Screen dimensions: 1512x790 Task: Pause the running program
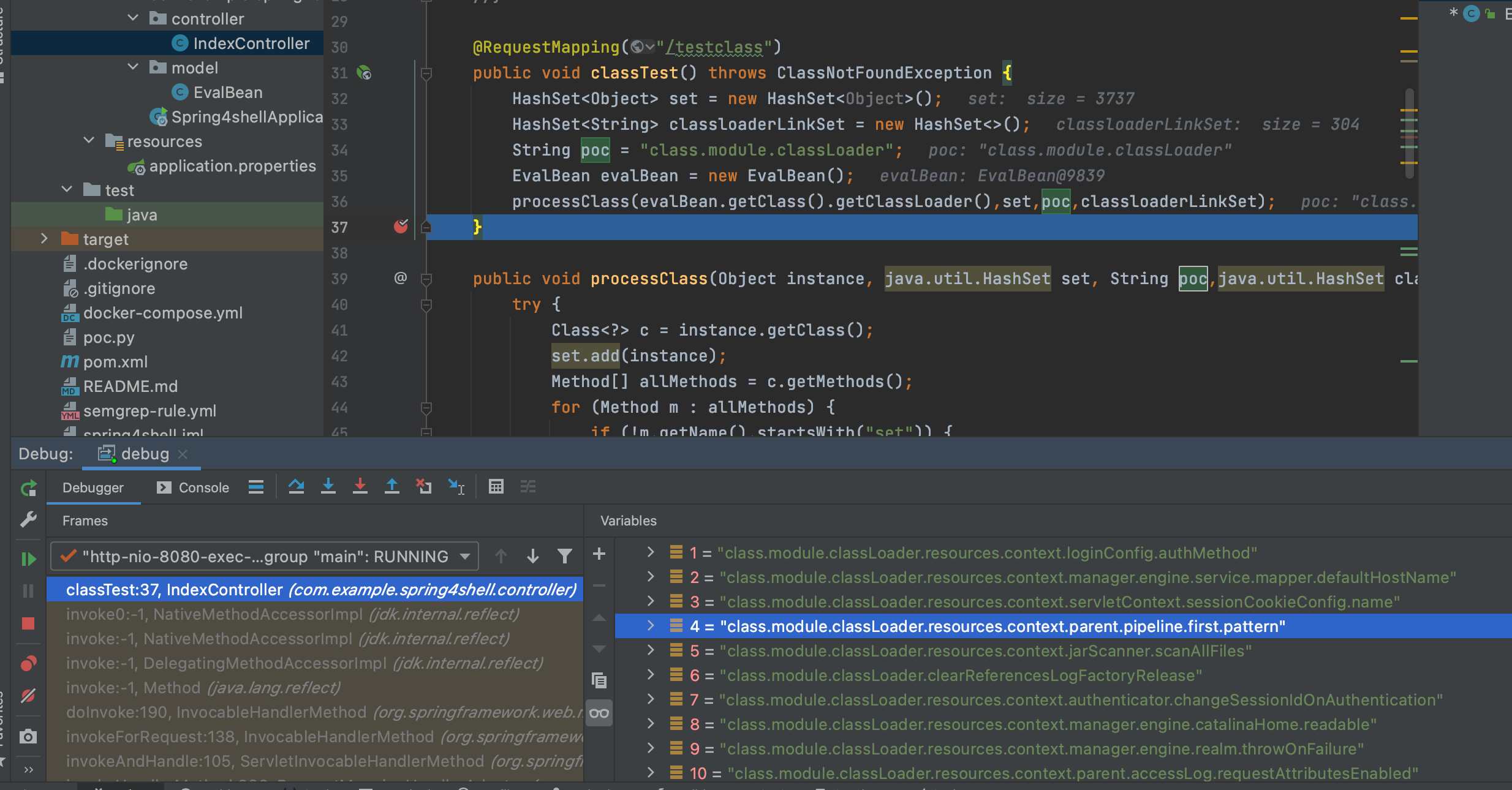(29, 591)
